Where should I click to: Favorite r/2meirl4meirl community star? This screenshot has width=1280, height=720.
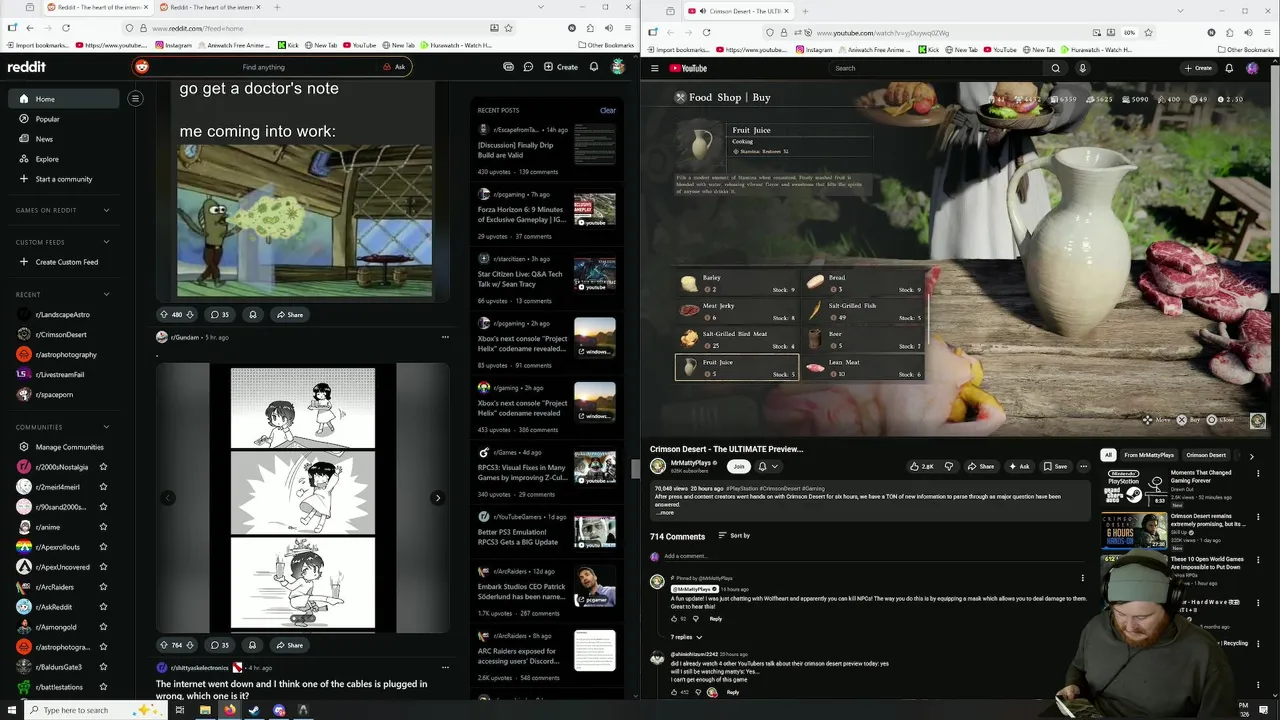103,487
